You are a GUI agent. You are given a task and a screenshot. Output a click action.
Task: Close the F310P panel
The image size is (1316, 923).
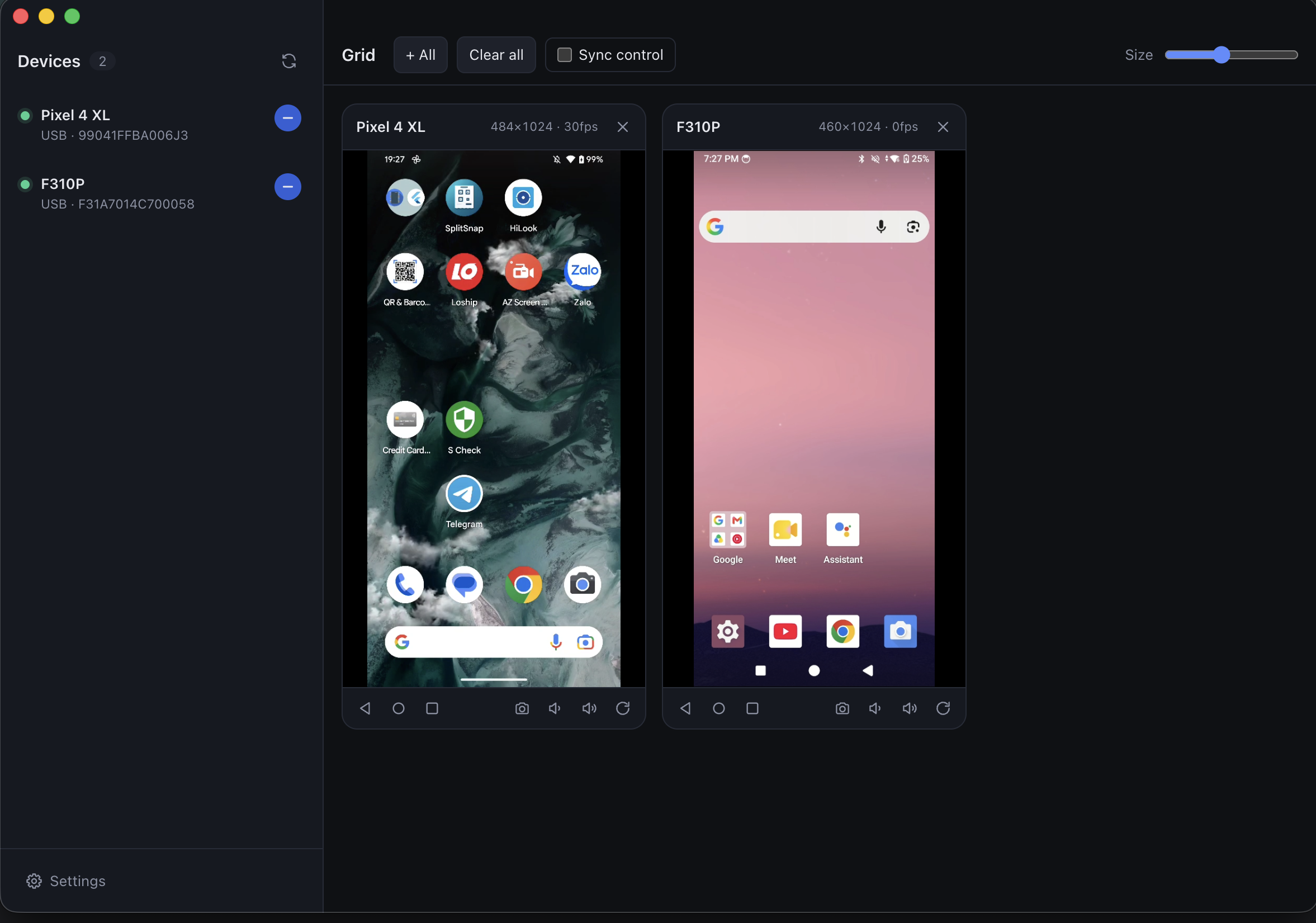click(x=943, y=127)
